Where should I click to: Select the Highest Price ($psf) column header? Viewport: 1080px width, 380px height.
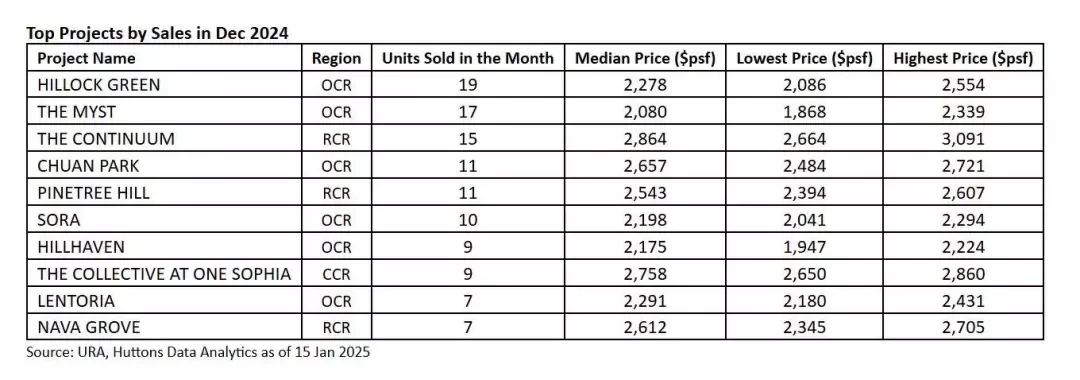963,59
